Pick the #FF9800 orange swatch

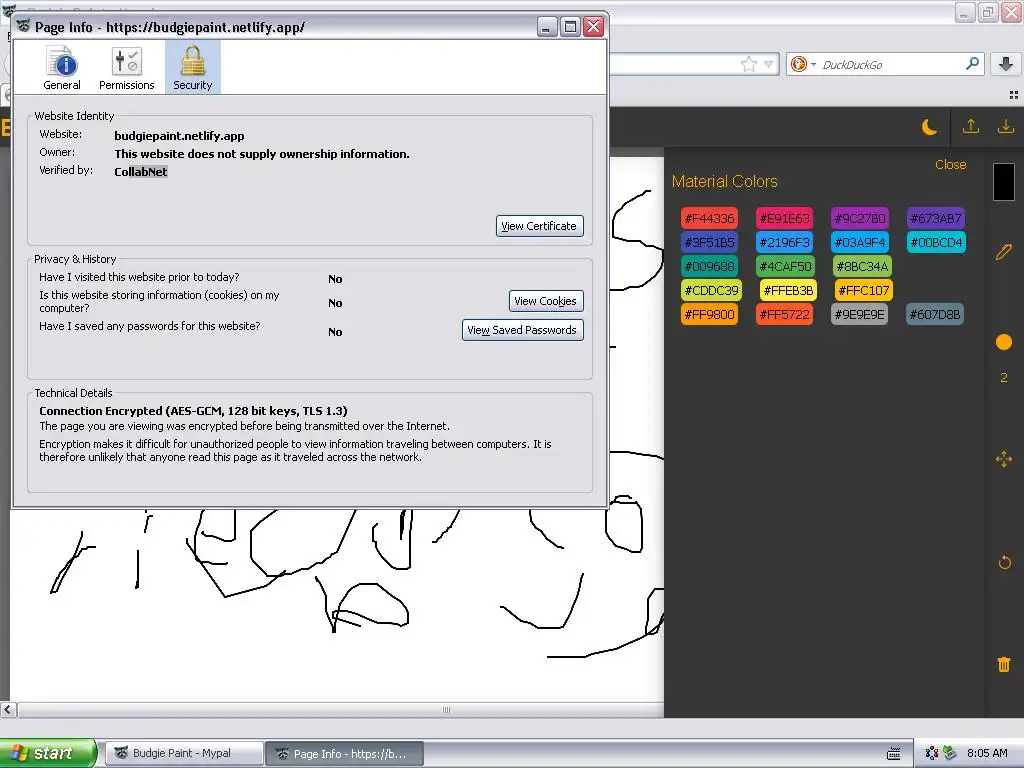point(709,314)
